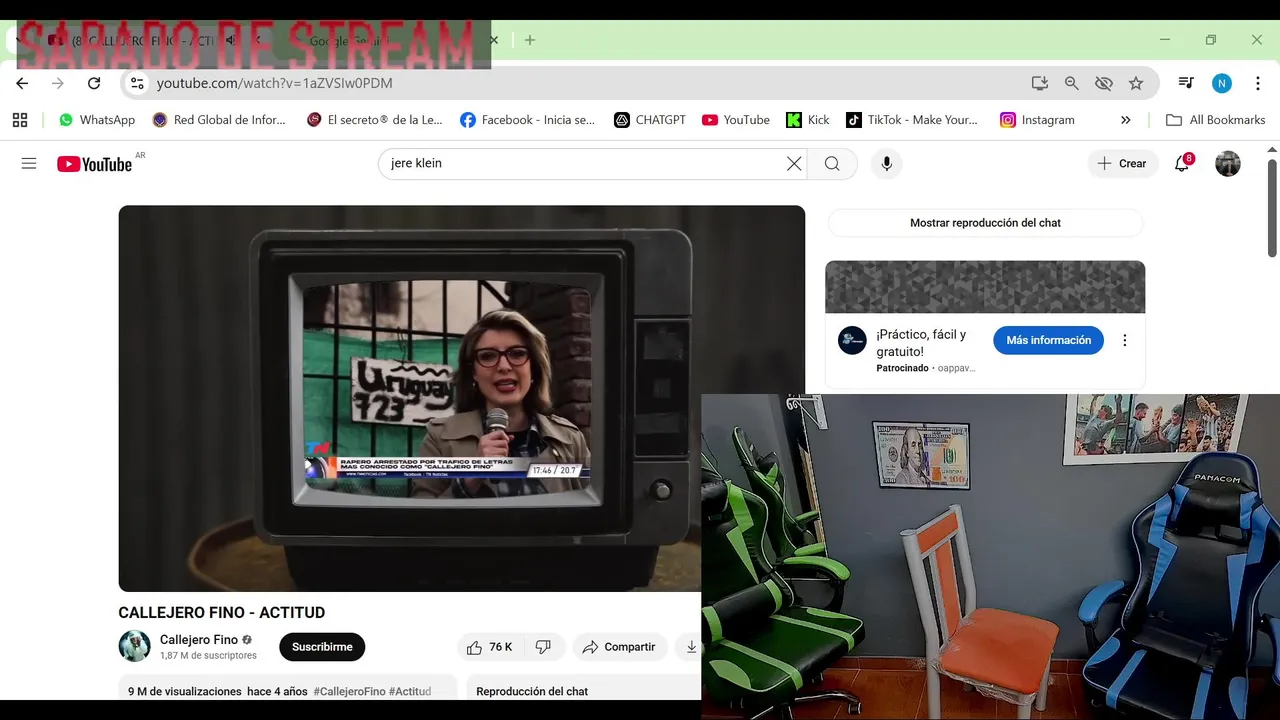Click the 9 M de visualizaciones text
Viewport: 1280px width, 720px height.
(185, 691)
